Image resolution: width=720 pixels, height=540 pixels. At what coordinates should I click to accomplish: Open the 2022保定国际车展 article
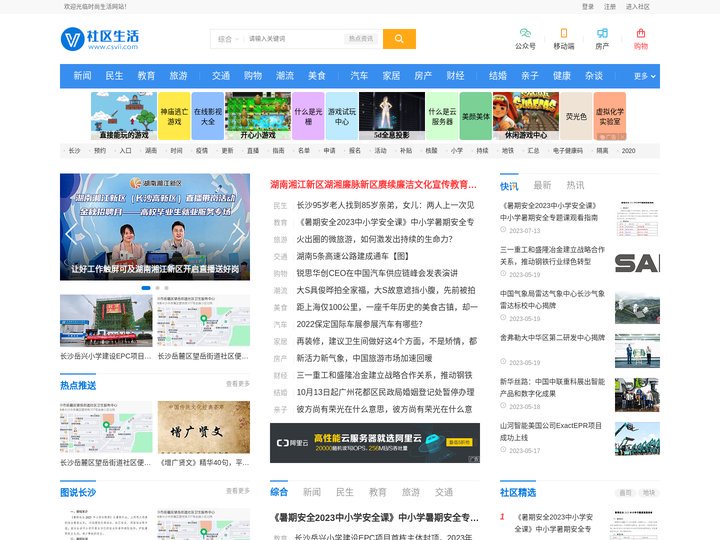(x=360, y=324)
